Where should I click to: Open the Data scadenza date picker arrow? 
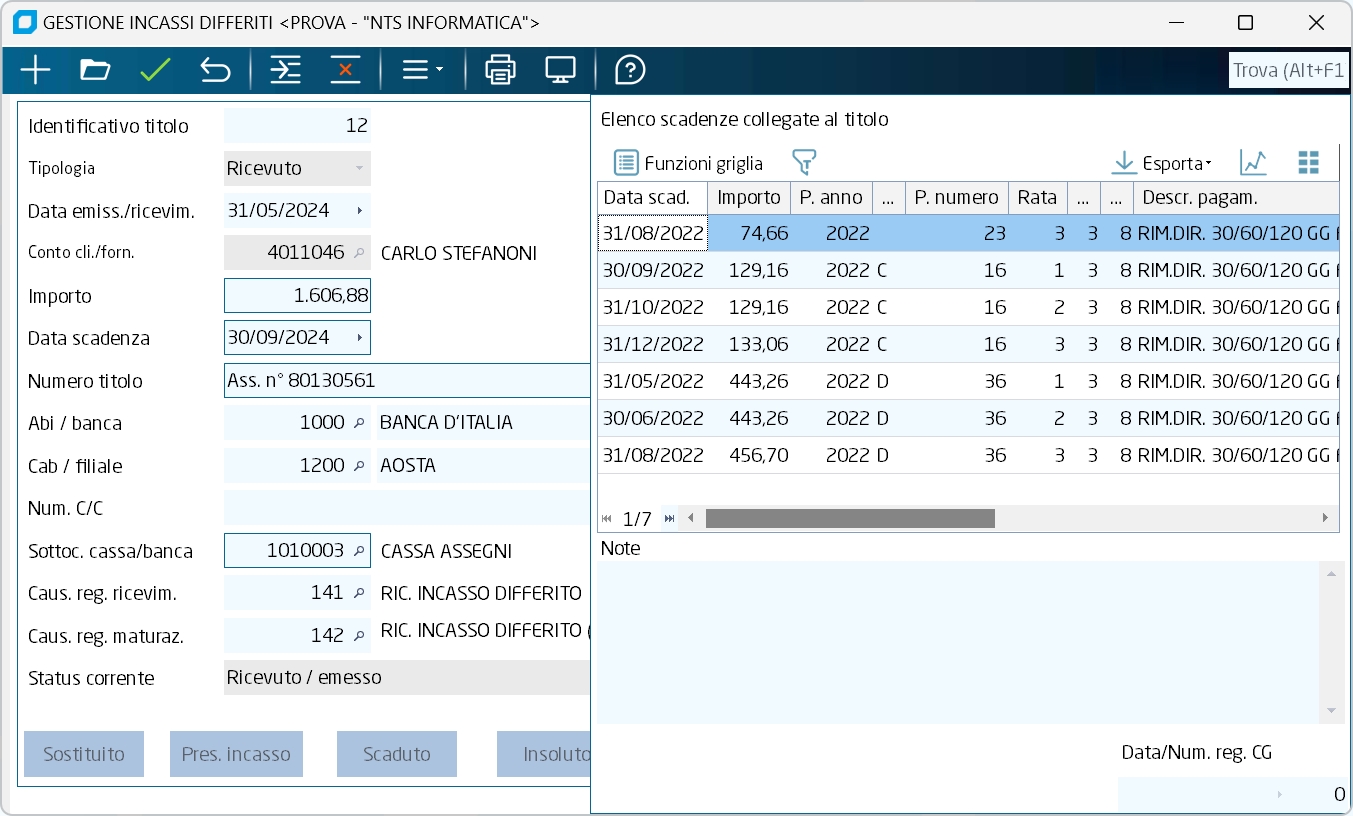(359, 338)
